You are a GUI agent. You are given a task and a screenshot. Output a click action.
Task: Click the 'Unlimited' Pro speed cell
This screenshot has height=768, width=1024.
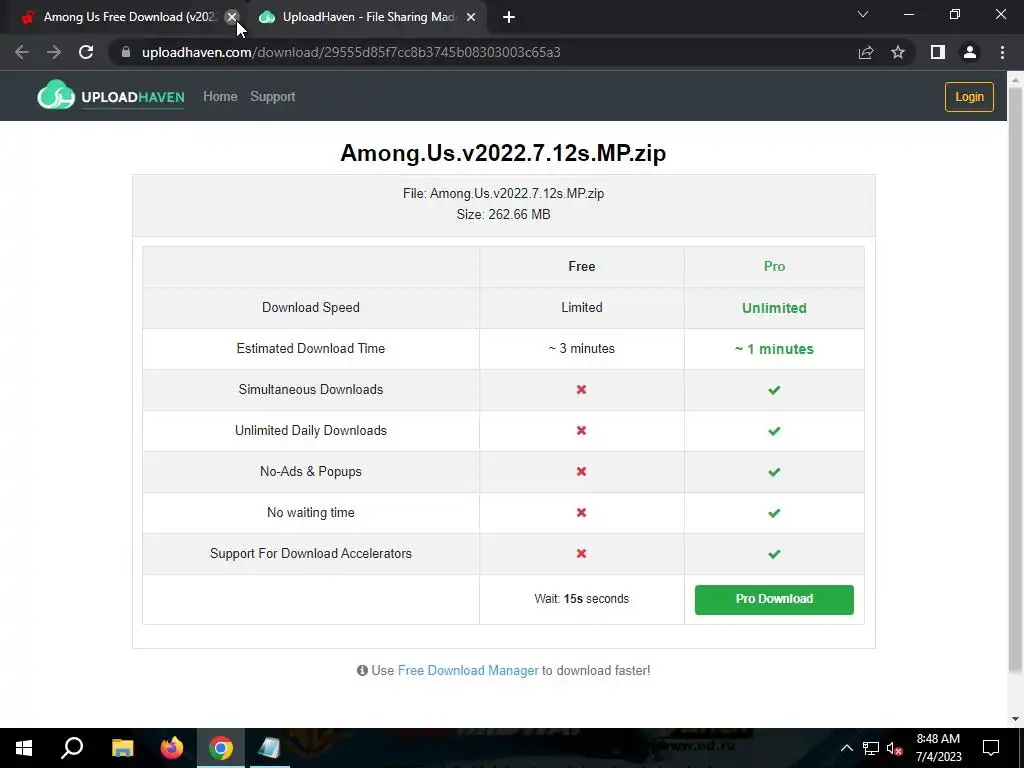click(774, 308)
